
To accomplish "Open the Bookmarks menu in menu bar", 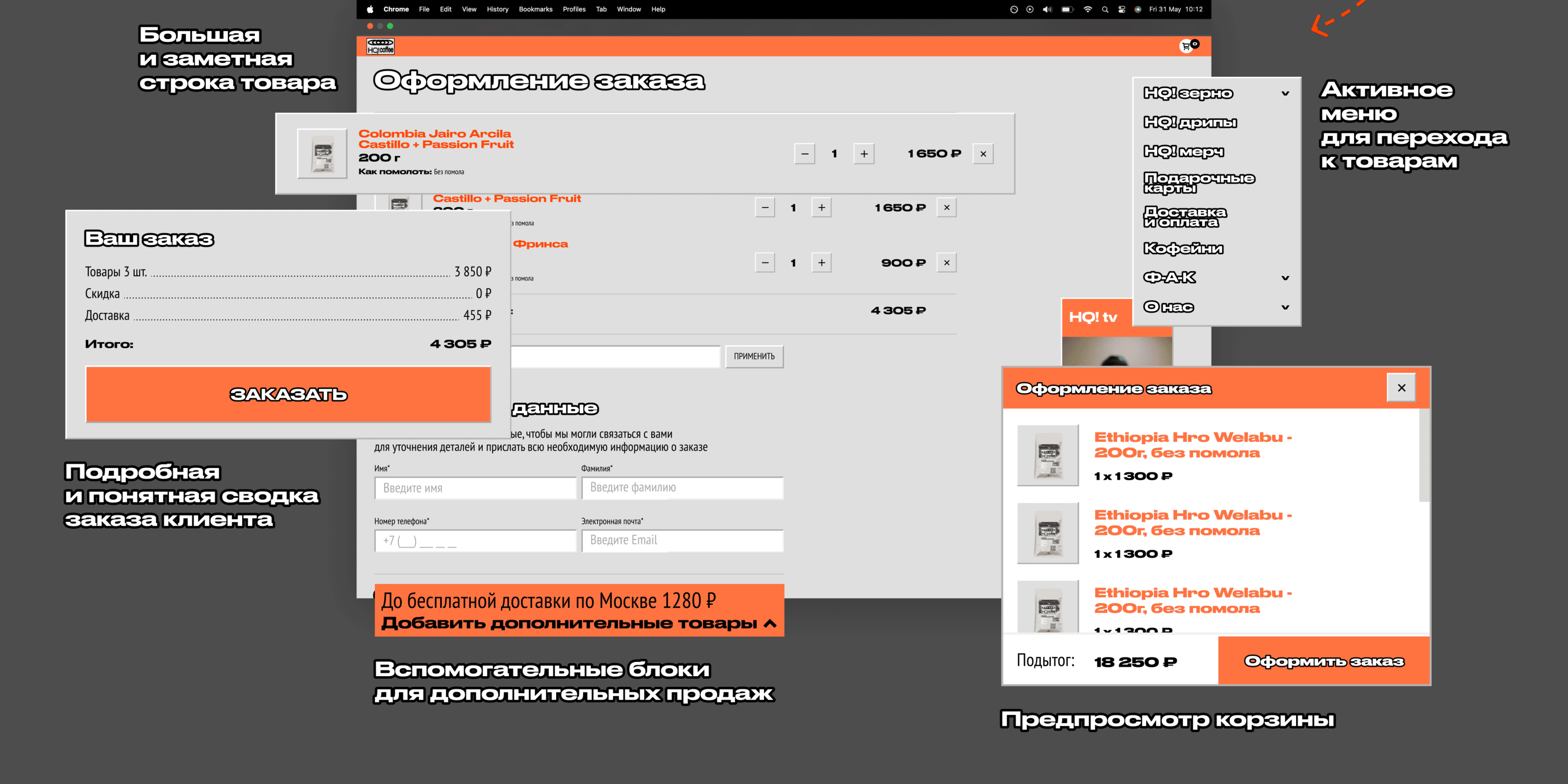I will pyautogui.click(x=536, y=9).
